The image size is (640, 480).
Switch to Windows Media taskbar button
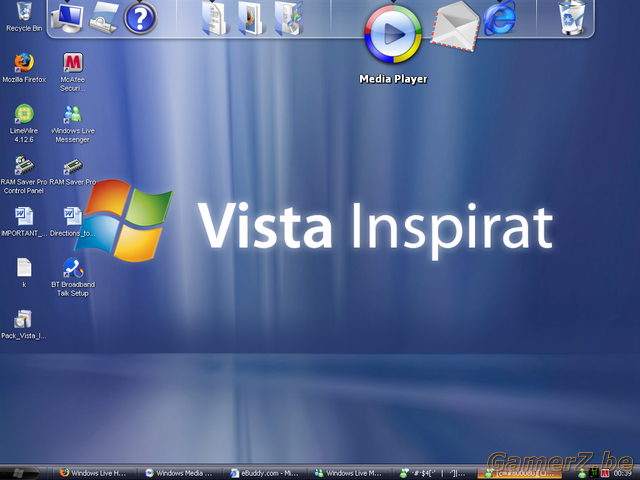click(180, 473)
